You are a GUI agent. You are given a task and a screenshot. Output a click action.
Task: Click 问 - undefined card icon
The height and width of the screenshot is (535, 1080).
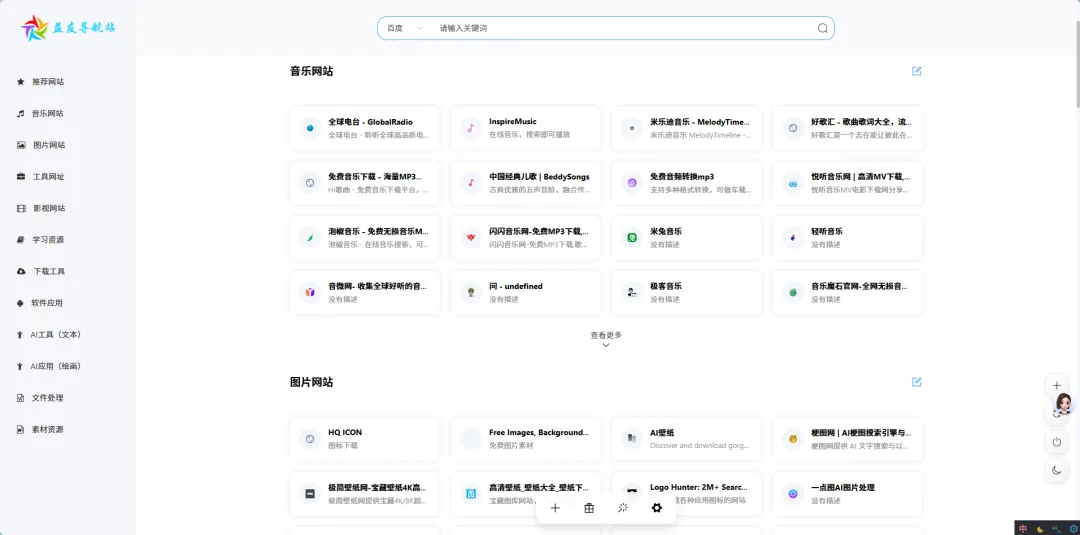pos(471,293)
